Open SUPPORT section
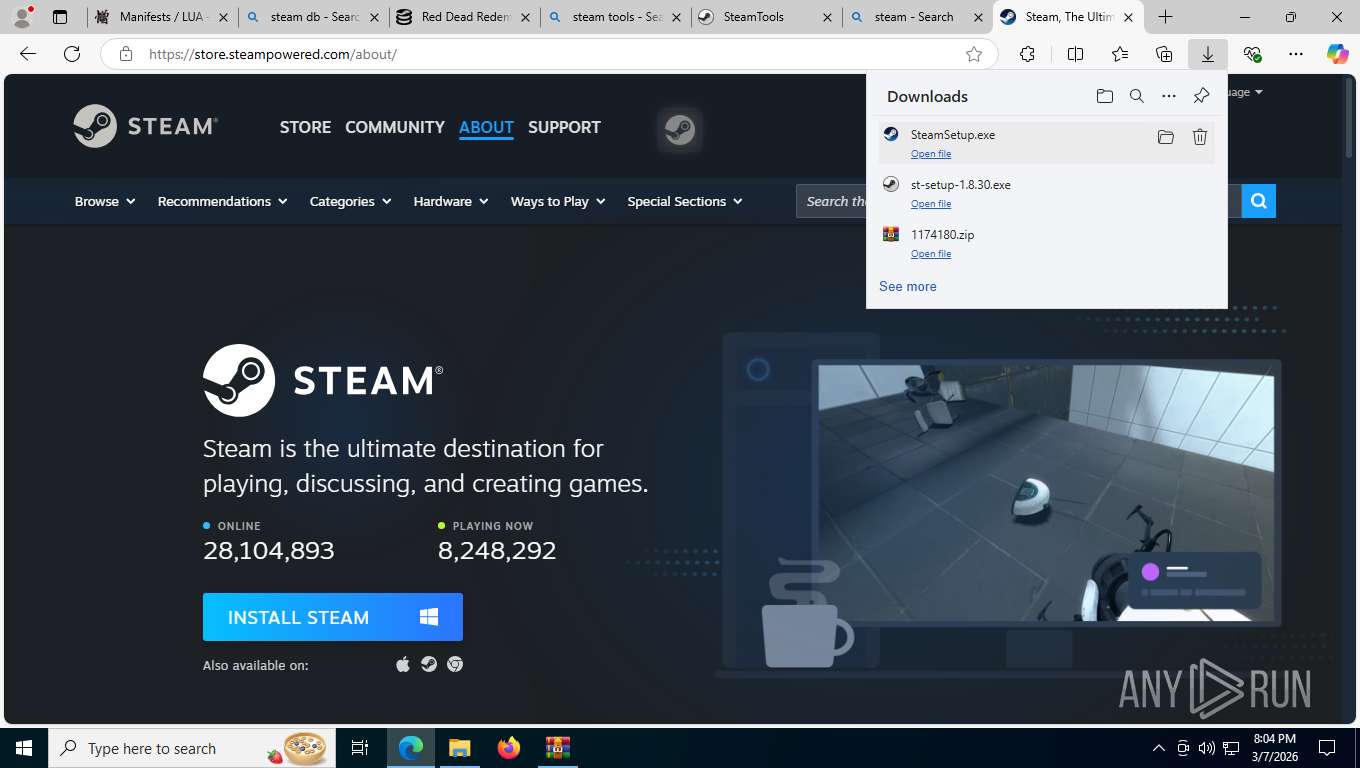 (x=564, y=127)
